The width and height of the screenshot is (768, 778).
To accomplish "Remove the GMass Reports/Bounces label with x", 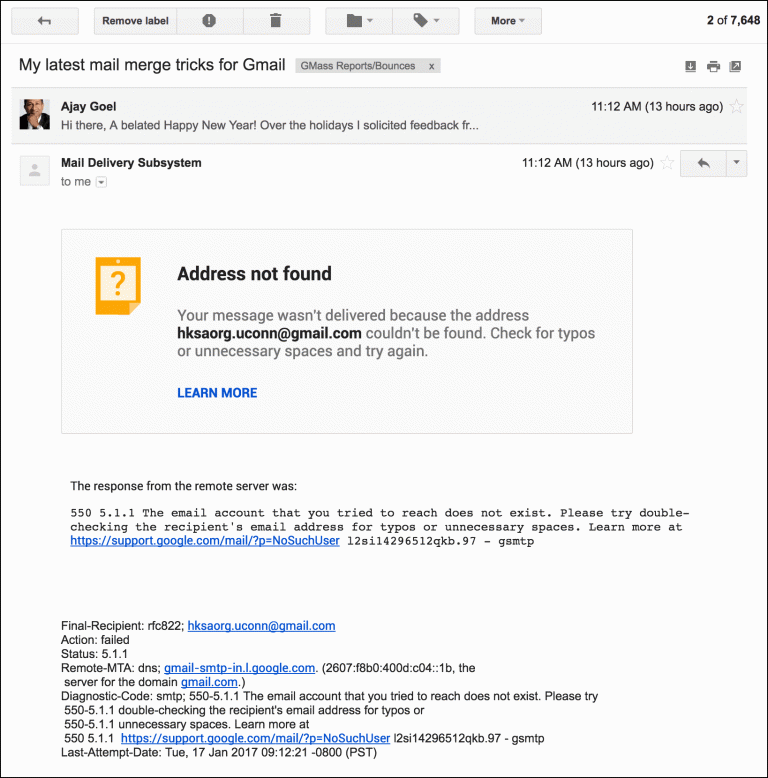I will (432, 66).
